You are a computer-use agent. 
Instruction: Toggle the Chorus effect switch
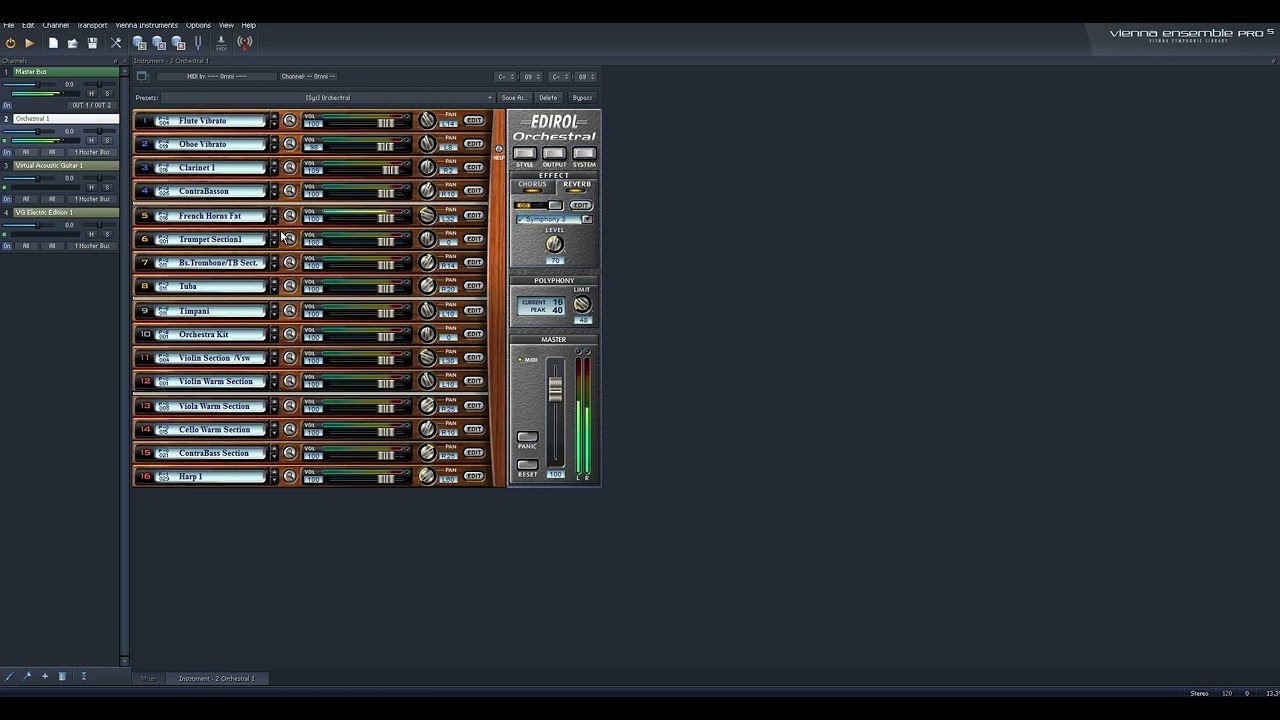[532, 191]
